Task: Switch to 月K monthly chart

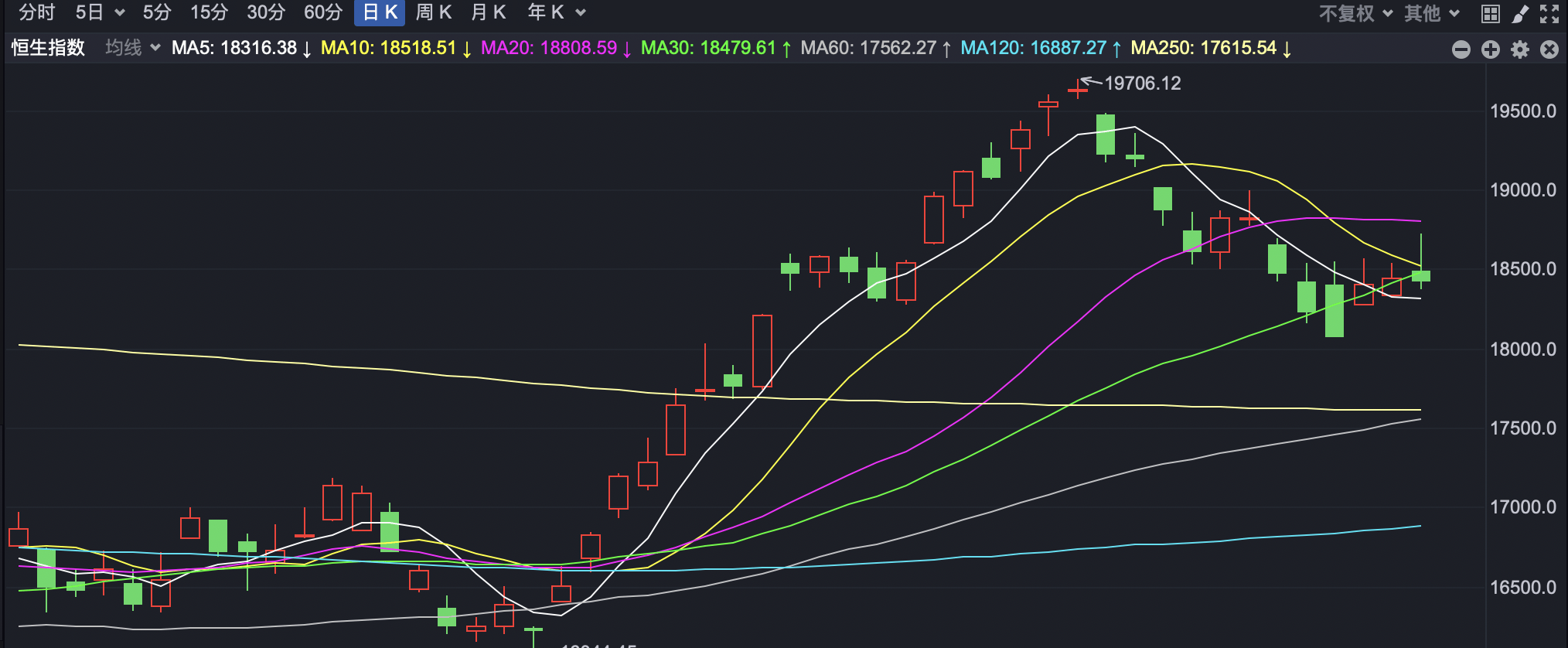Action: (488, 12)
